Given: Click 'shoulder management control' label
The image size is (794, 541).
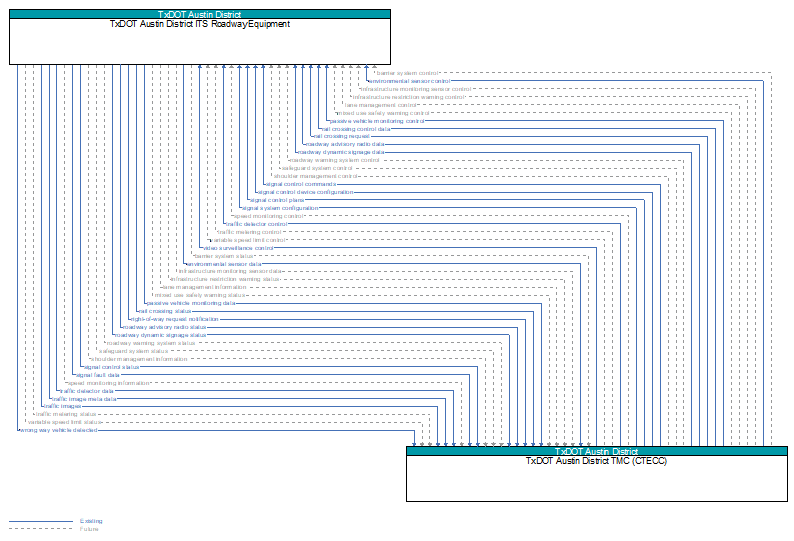Looking at the screenshot, I should tap(315, 176).
